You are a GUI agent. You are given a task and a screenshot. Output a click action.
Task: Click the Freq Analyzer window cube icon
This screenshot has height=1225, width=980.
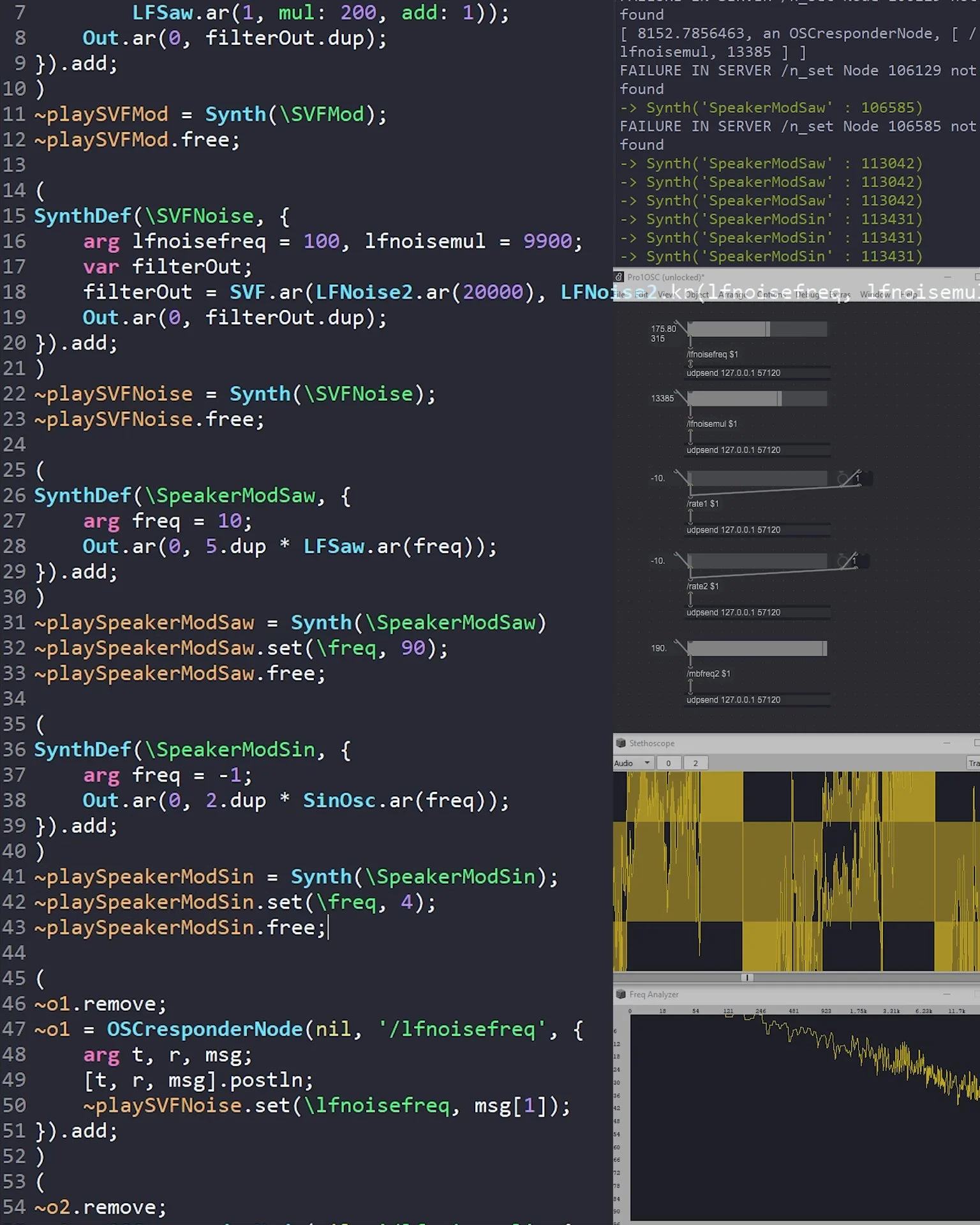coord(620,995)
